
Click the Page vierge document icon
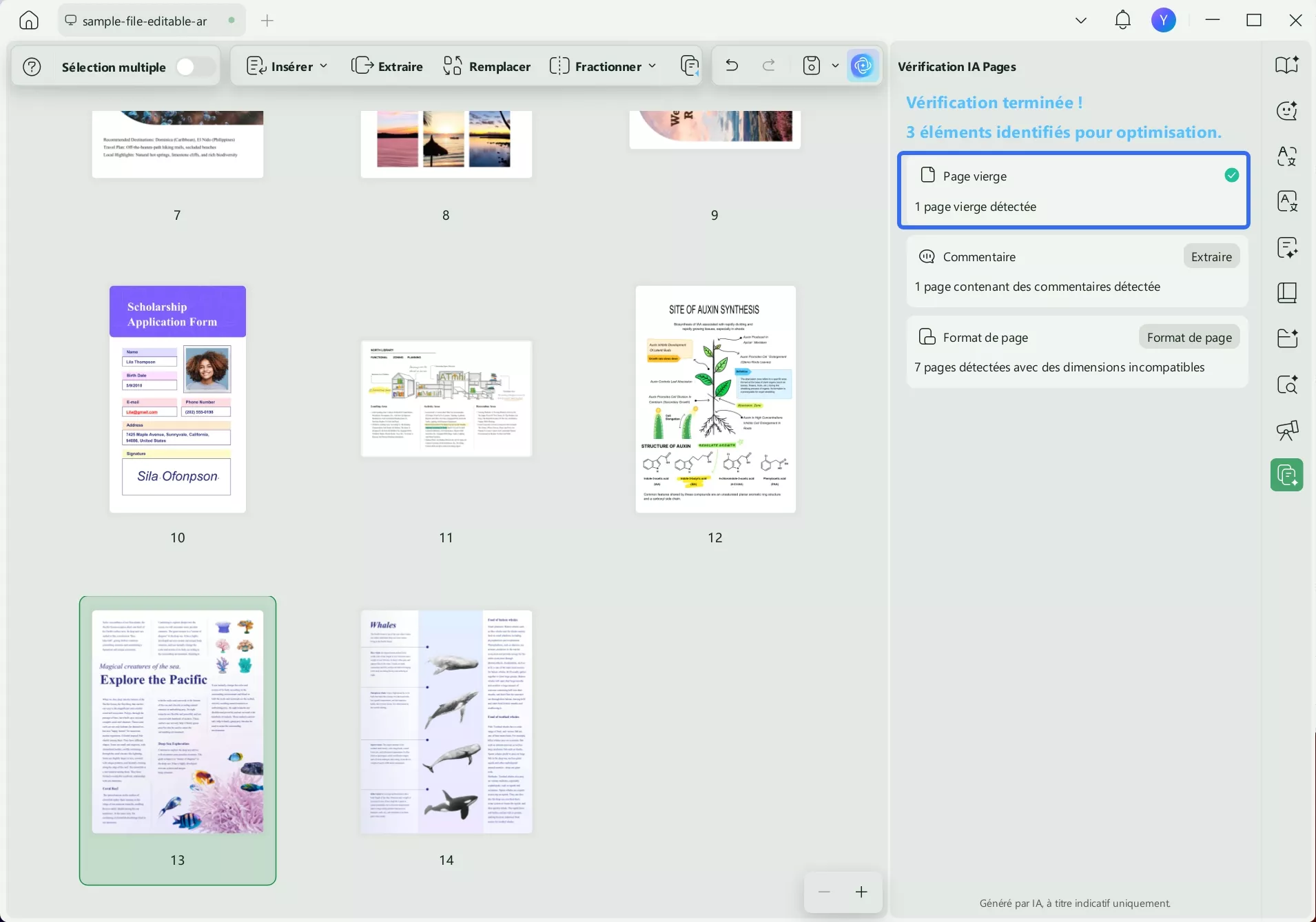pyautogui.click(x=927, y=175)
